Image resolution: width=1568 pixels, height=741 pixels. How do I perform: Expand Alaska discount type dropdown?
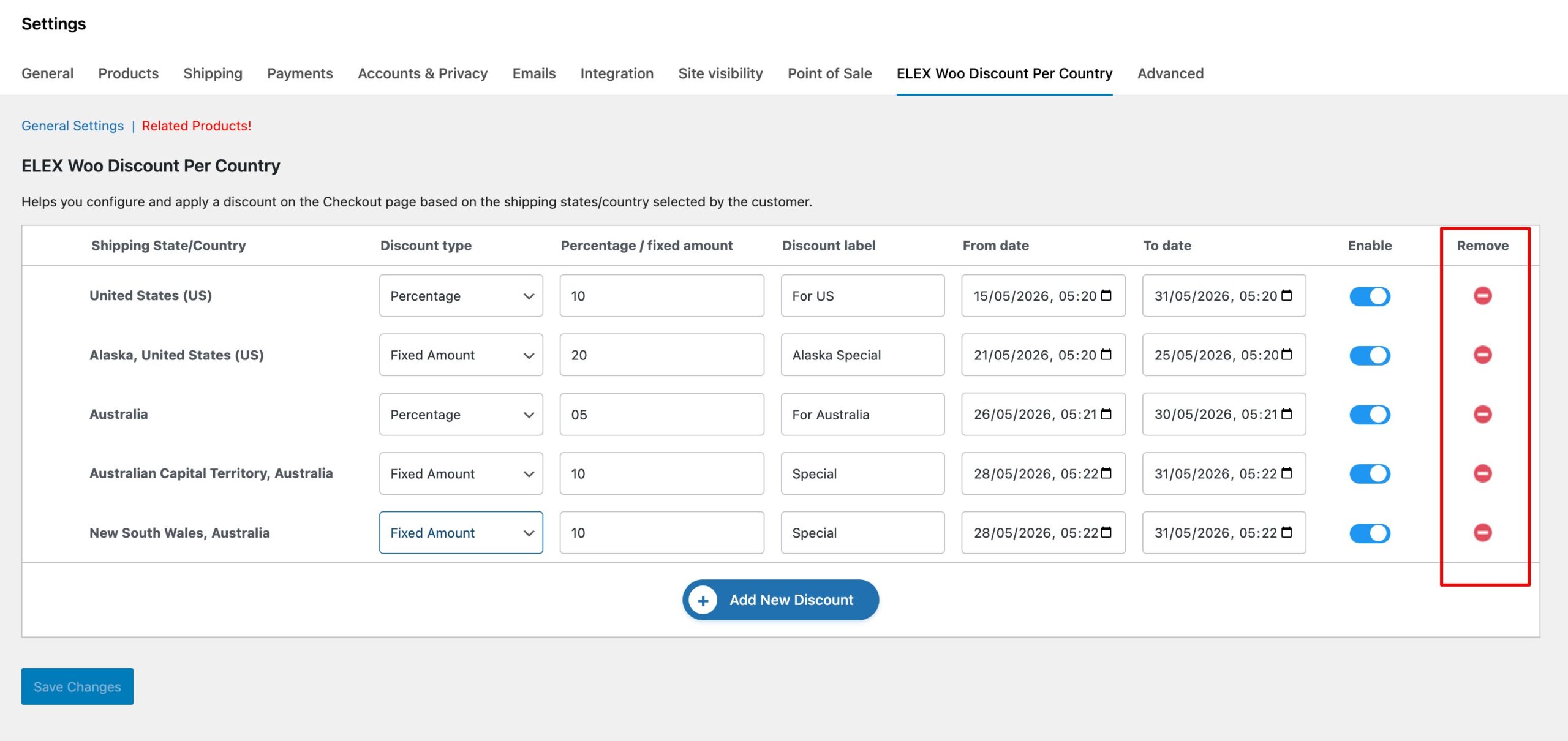tap(461, 355)
